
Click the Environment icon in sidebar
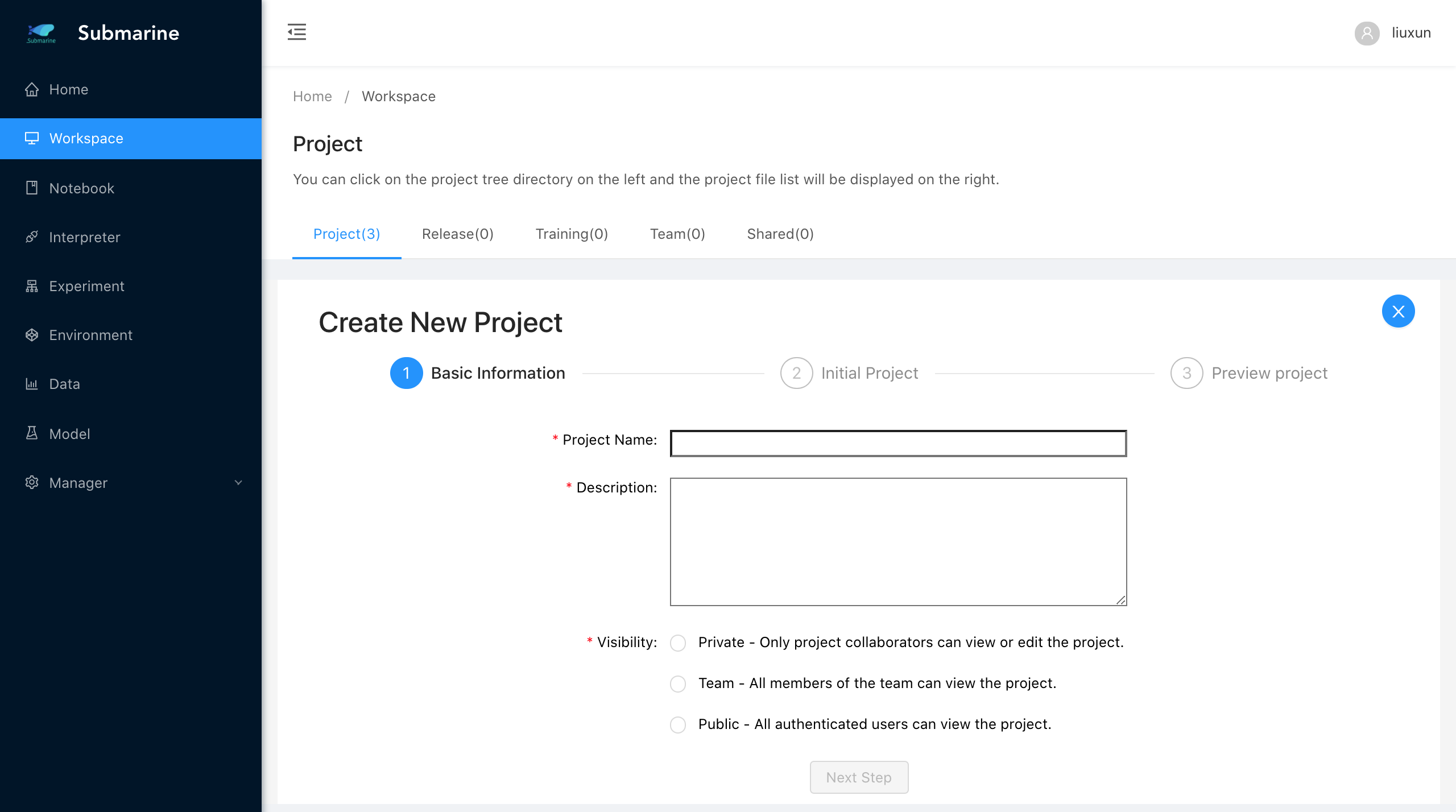click(x=32, y=335)
